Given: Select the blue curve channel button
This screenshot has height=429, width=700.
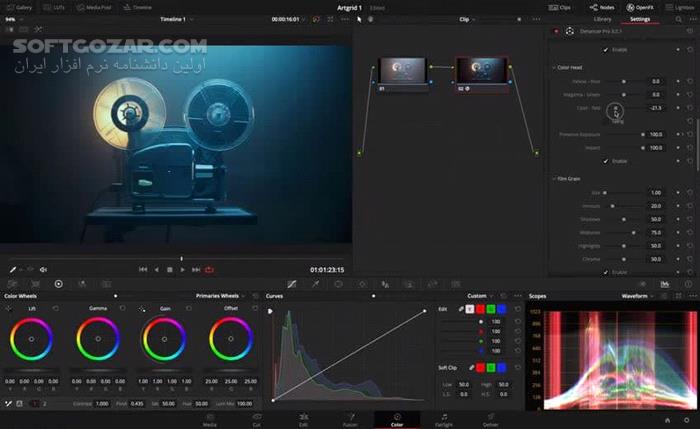Looking at the screenshot, I should [501, 309].
